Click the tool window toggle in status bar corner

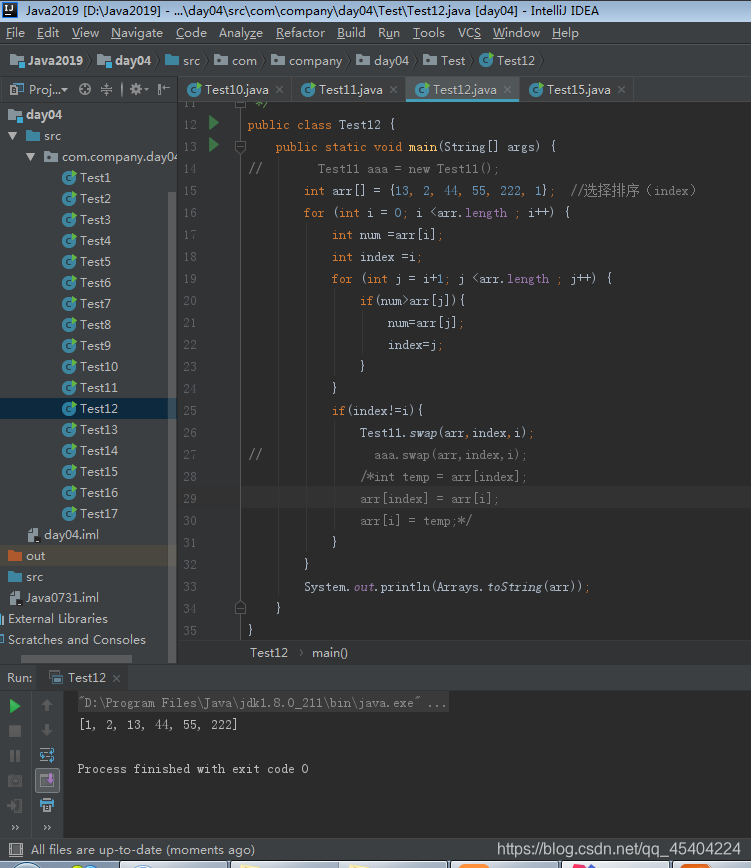coord(16,850)
